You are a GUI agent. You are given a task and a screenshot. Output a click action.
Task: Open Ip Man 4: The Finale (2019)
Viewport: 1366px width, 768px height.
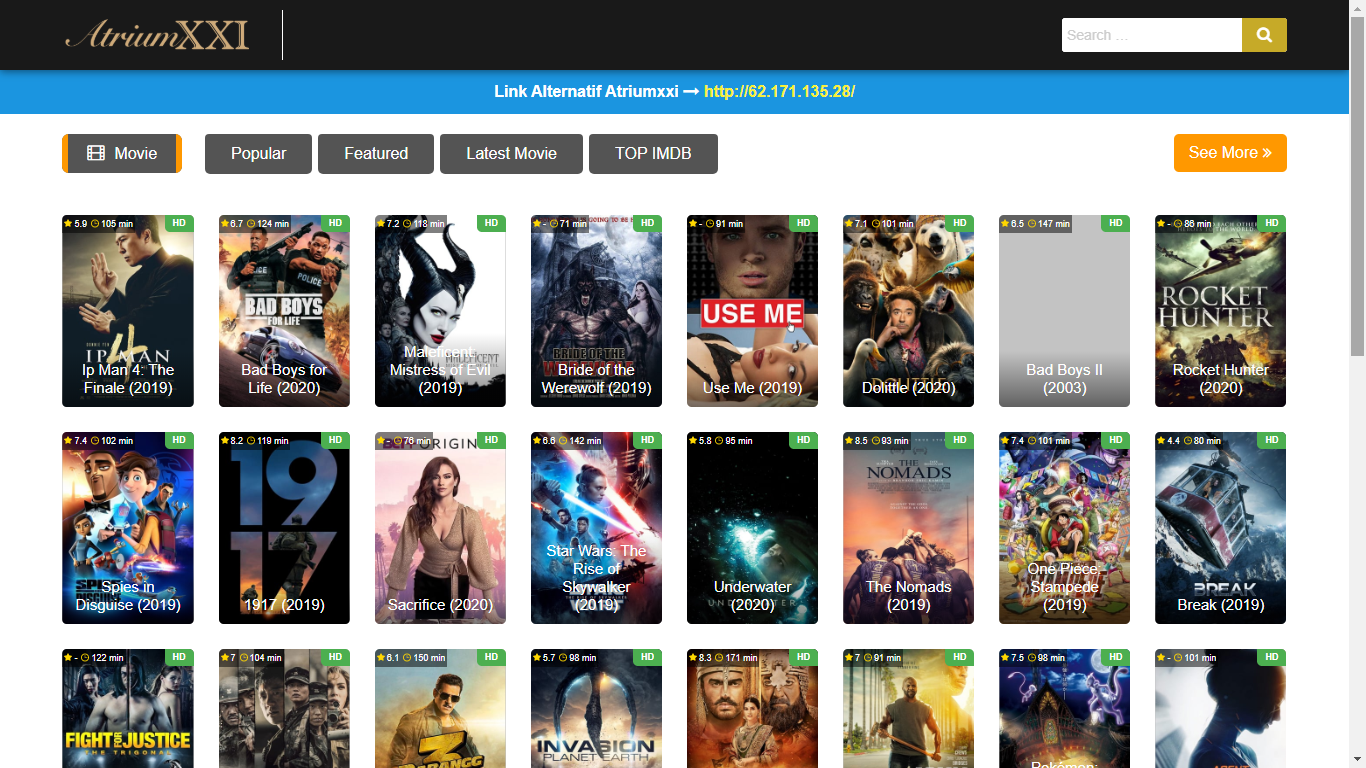(128, 311)
